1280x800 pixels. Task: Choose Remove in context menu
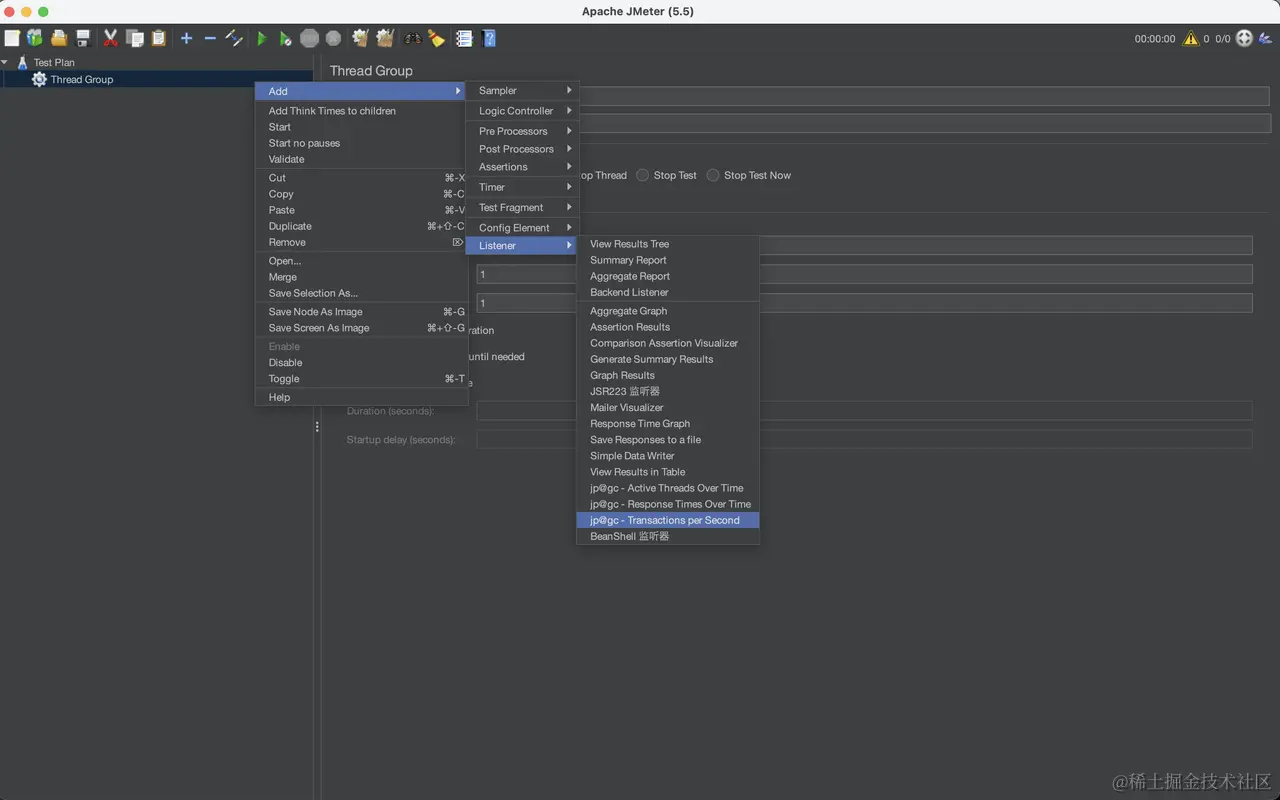point(362,242)
